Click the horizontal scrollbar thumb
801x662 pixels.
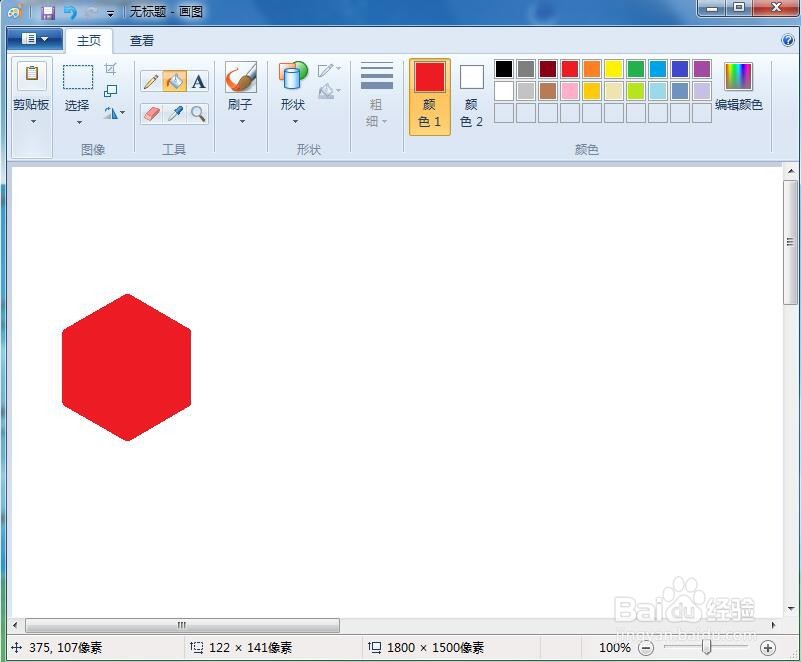pos(182,625)
